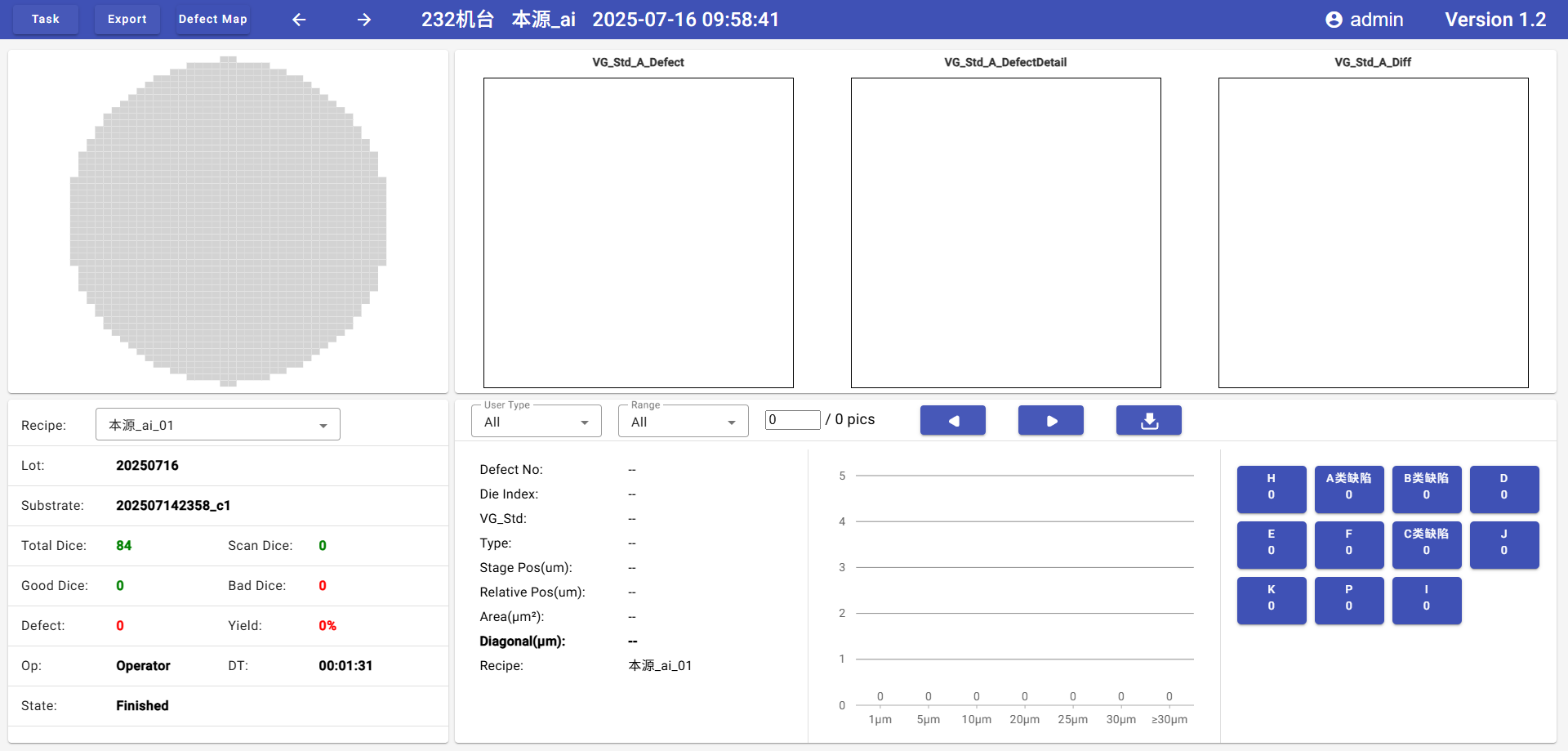This screenshot has width=1568, height=751.
Task: Filter by A类缺陷 defect category
Action: [1348, 488]
